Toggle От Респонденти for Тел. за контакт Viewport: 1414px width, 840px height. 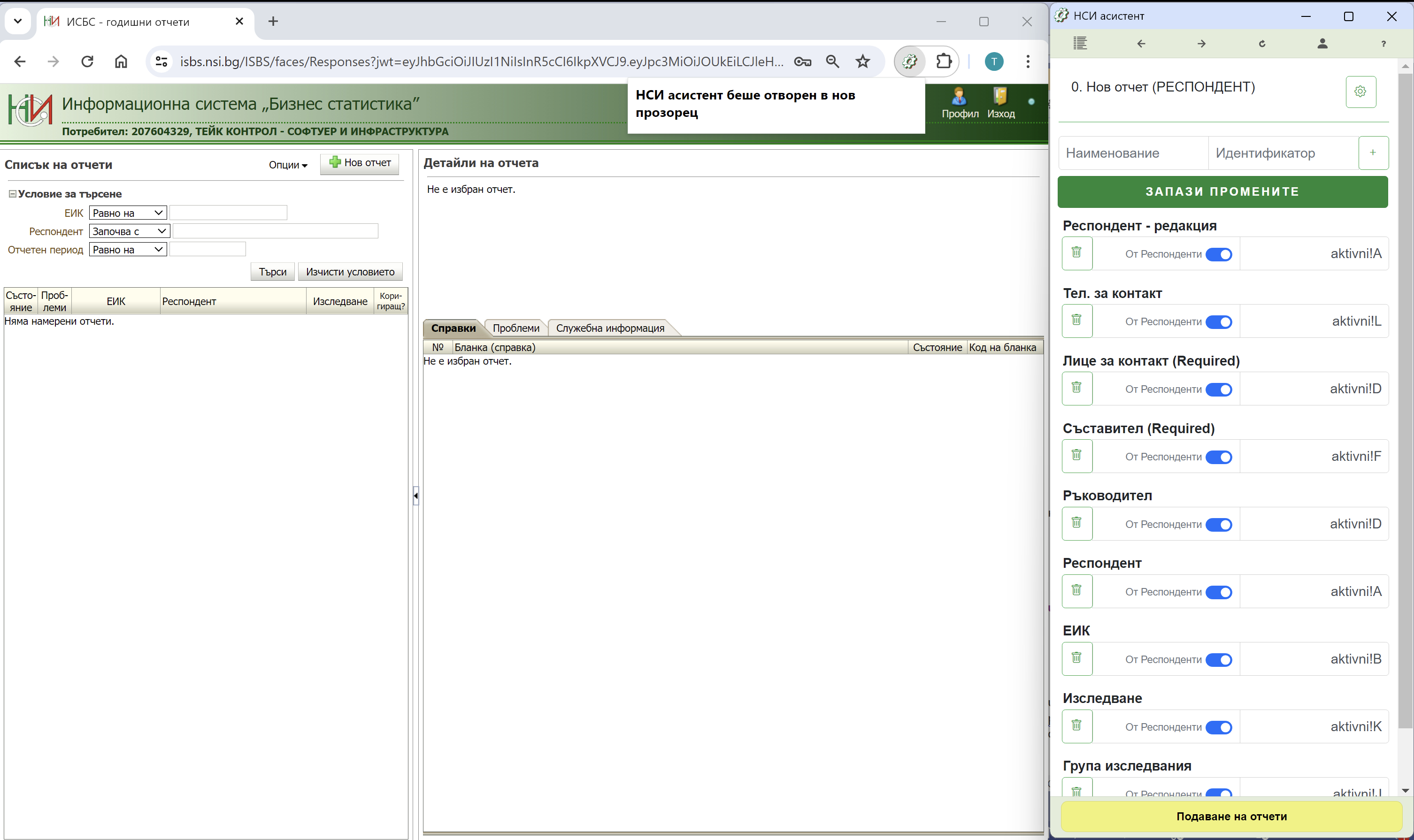click(1219, 322)
